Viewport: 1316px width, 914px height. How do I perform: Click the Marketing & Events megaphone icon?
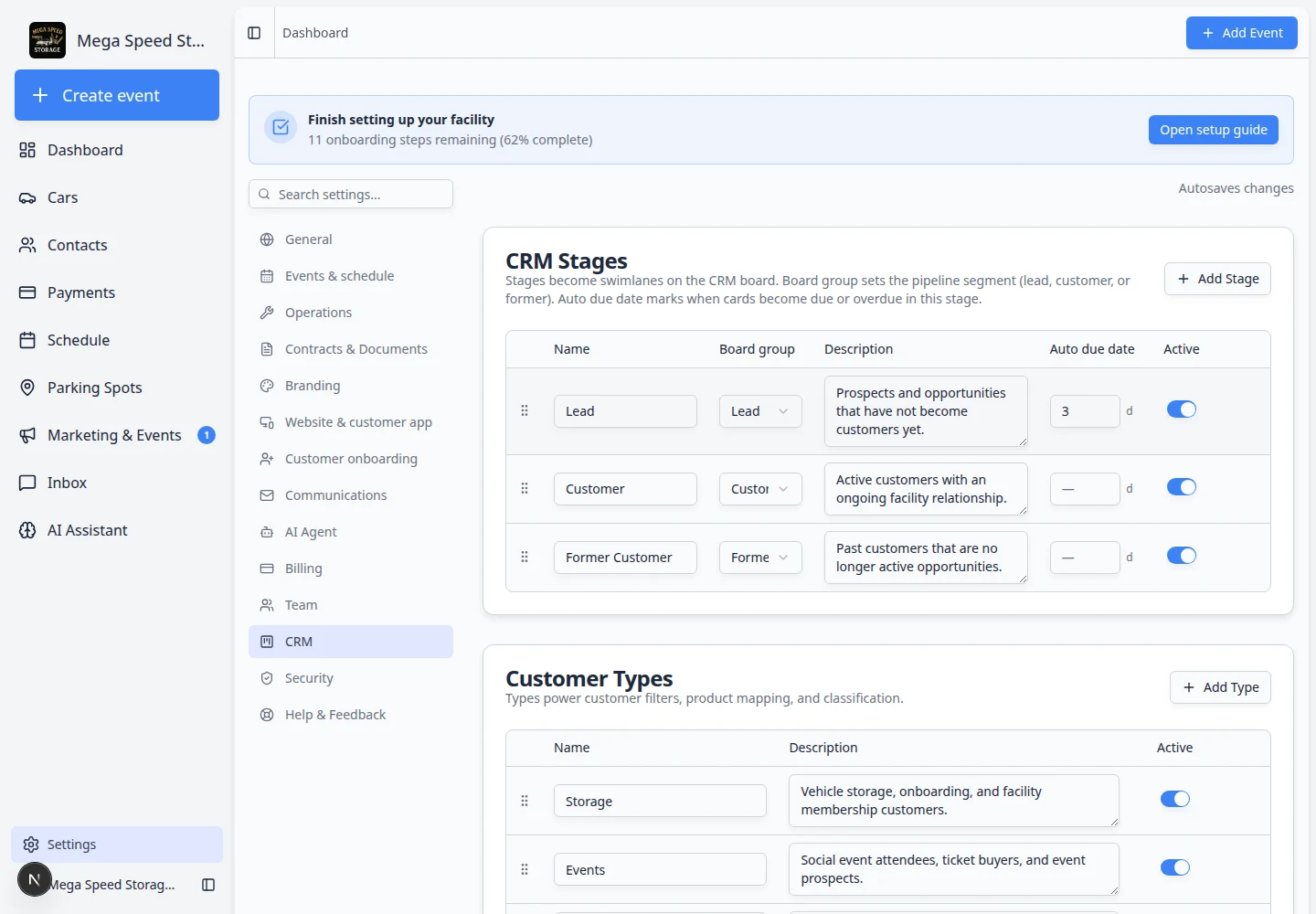[x=27, y=435]
